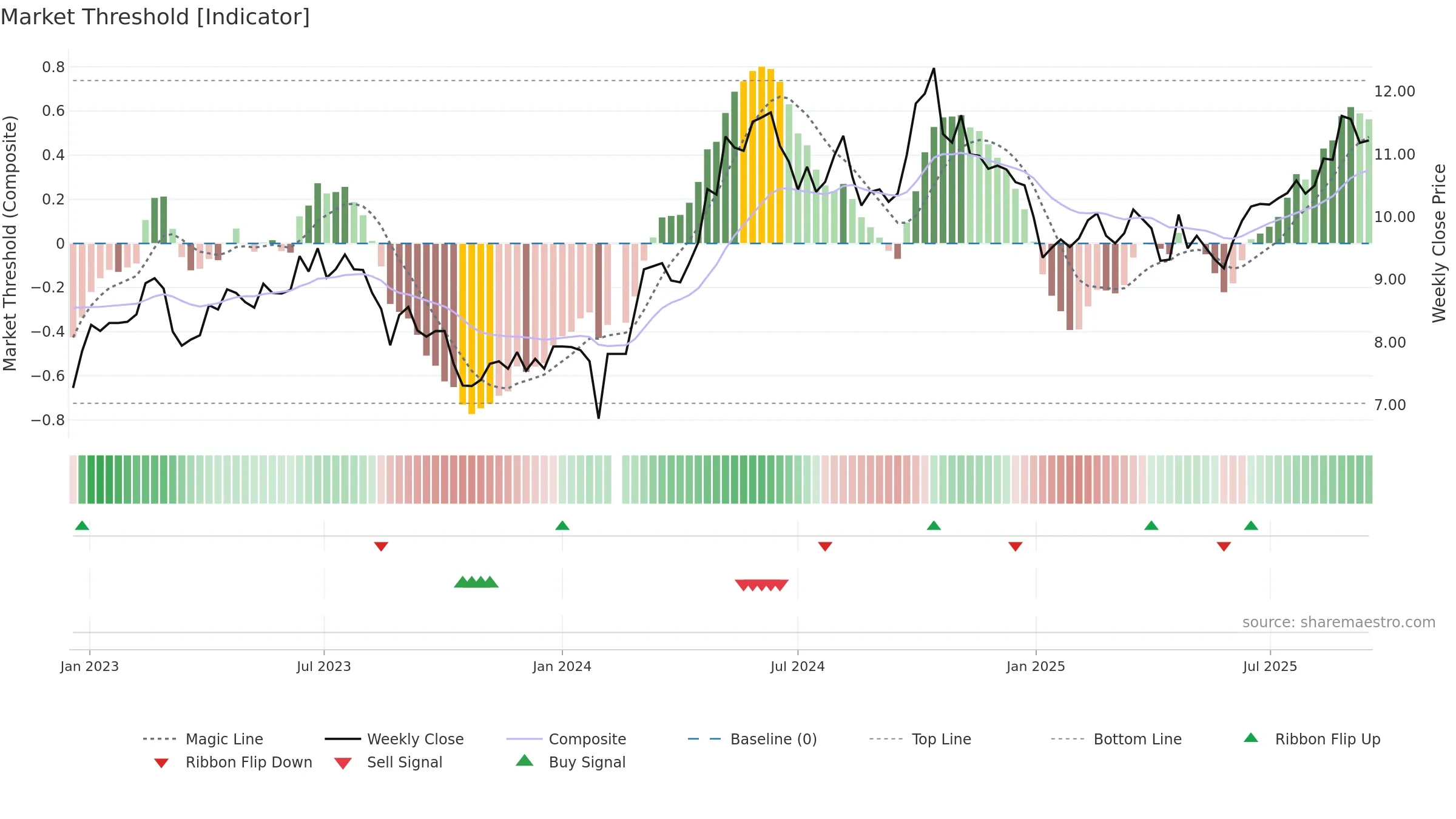The image size is (1456, 819).
Task: Click the Ribbon Flip Up marker at January 2023
Action: point(82,525)
